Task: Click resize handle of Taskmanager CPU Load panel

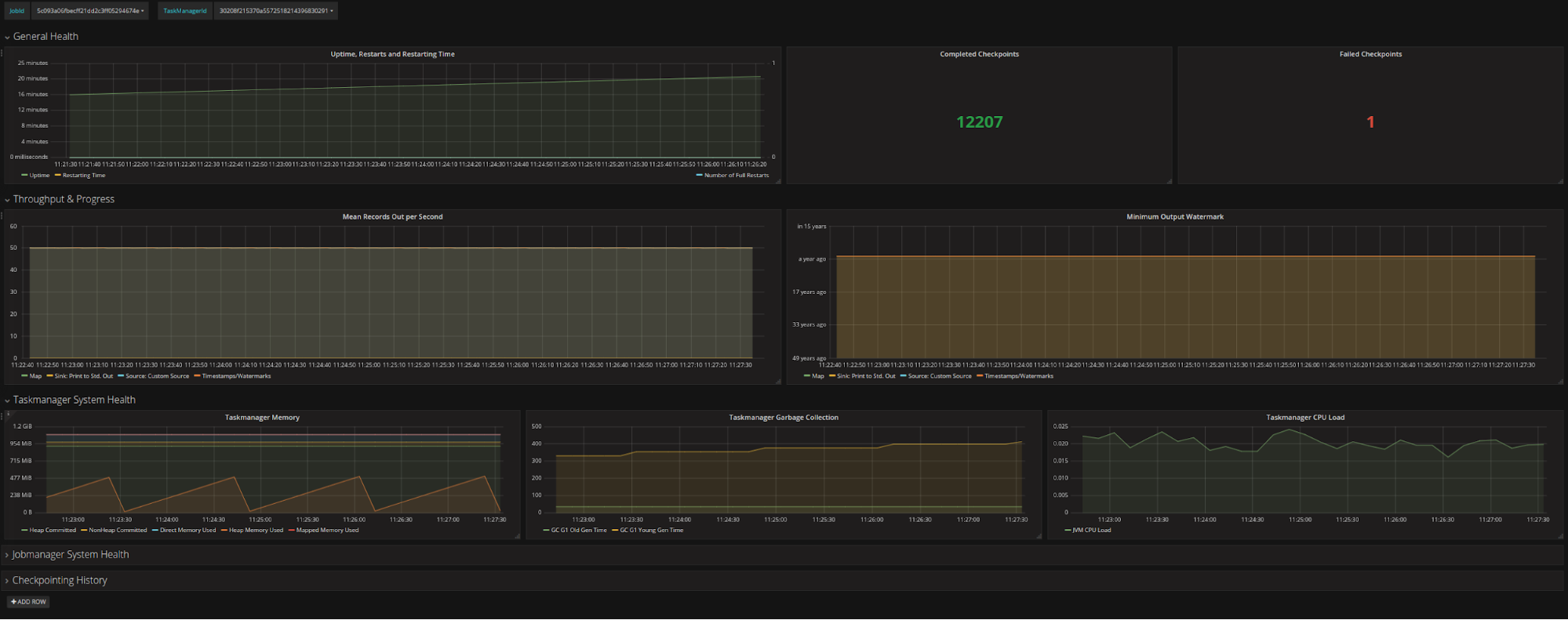Action: pos(1559,536)
